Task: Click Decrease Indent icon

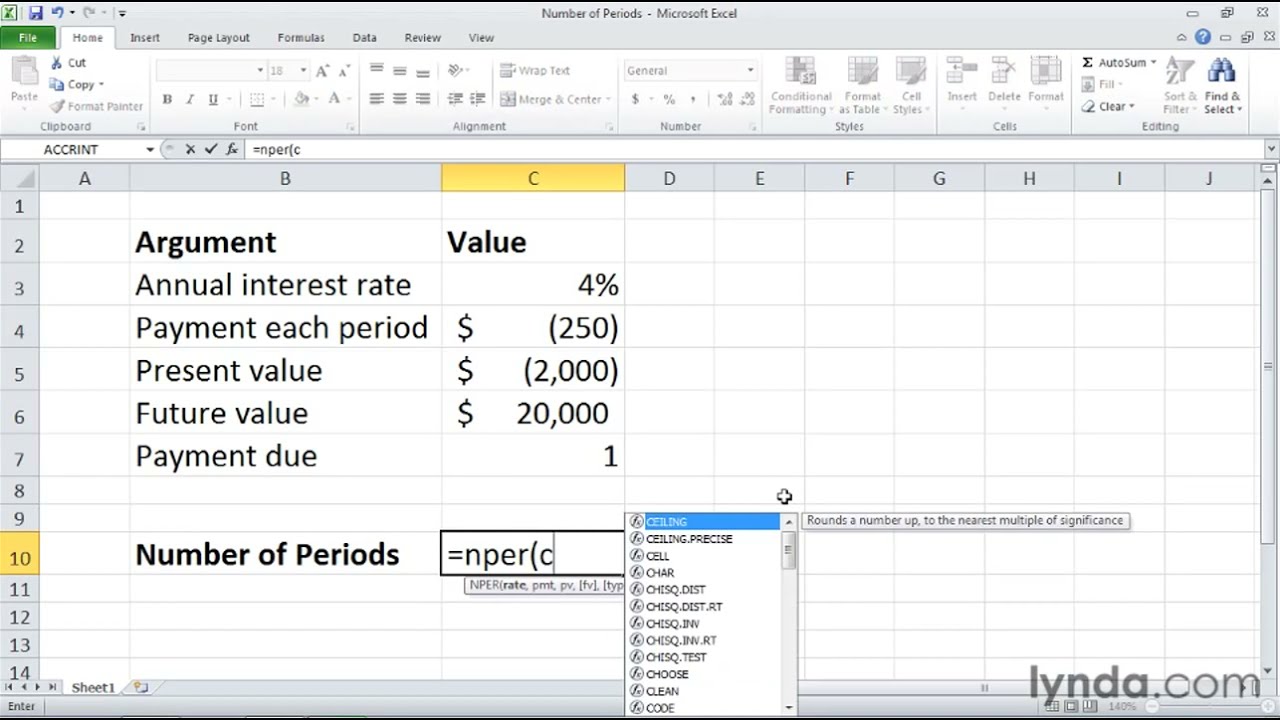Action: pos(455,99)
